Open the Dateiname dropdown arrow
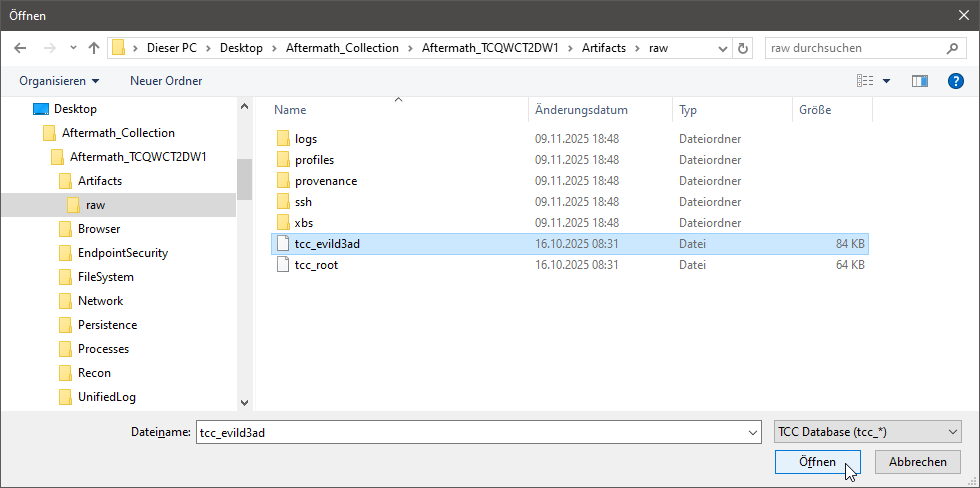This screenshot has height=488, width=980. 752,432
